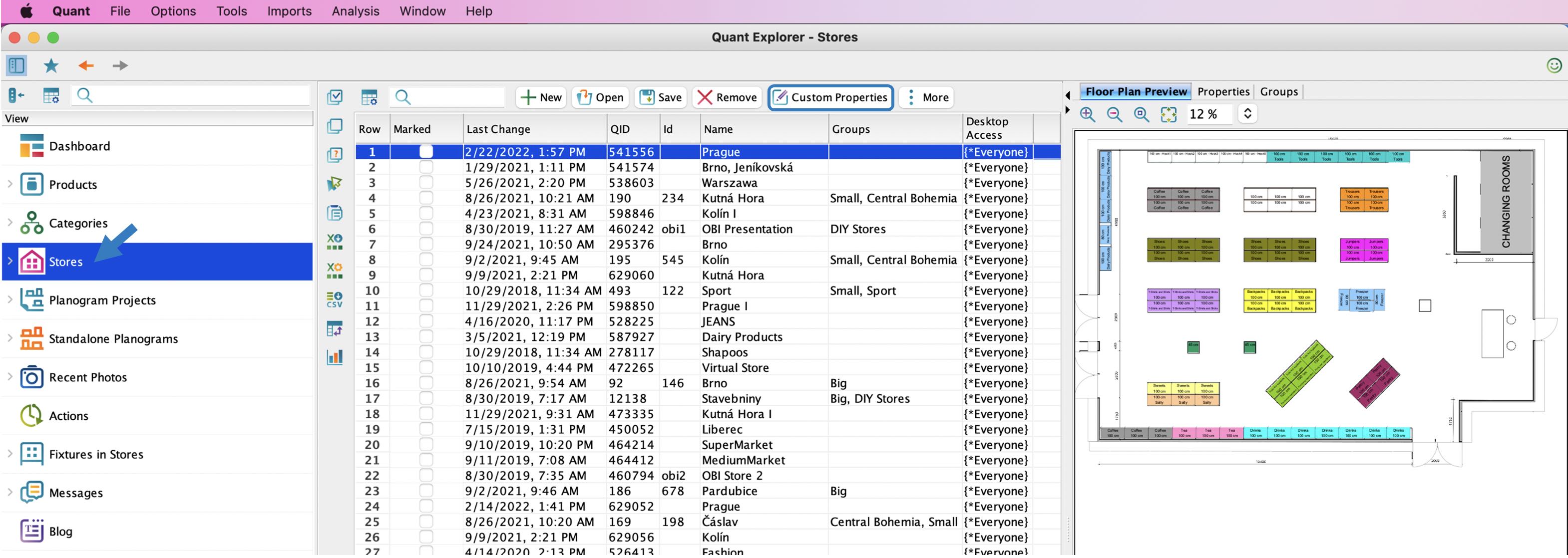This screenshot has height=558, width=1568.
Task: Click the zoom to actual size magnifier
Action: [x=1142, y=114]
